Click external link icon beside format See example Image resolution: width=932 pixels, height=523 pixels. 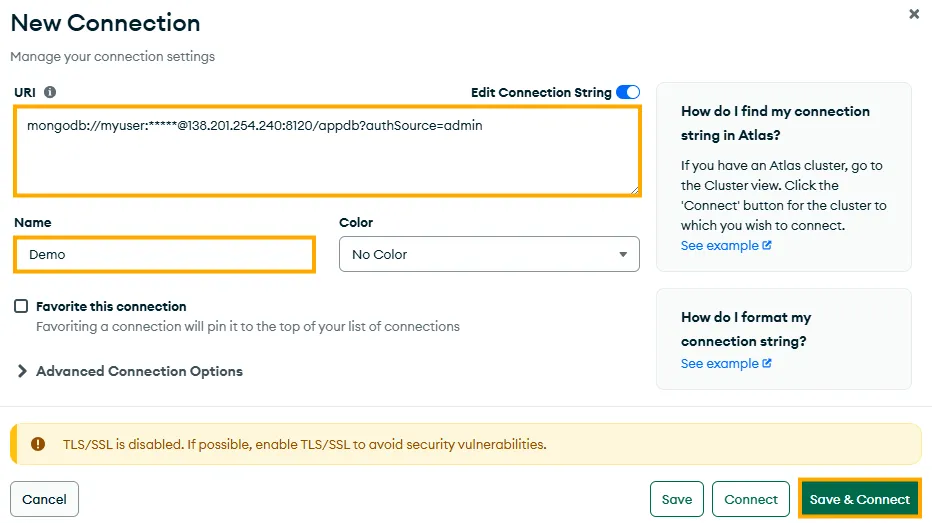767,364
